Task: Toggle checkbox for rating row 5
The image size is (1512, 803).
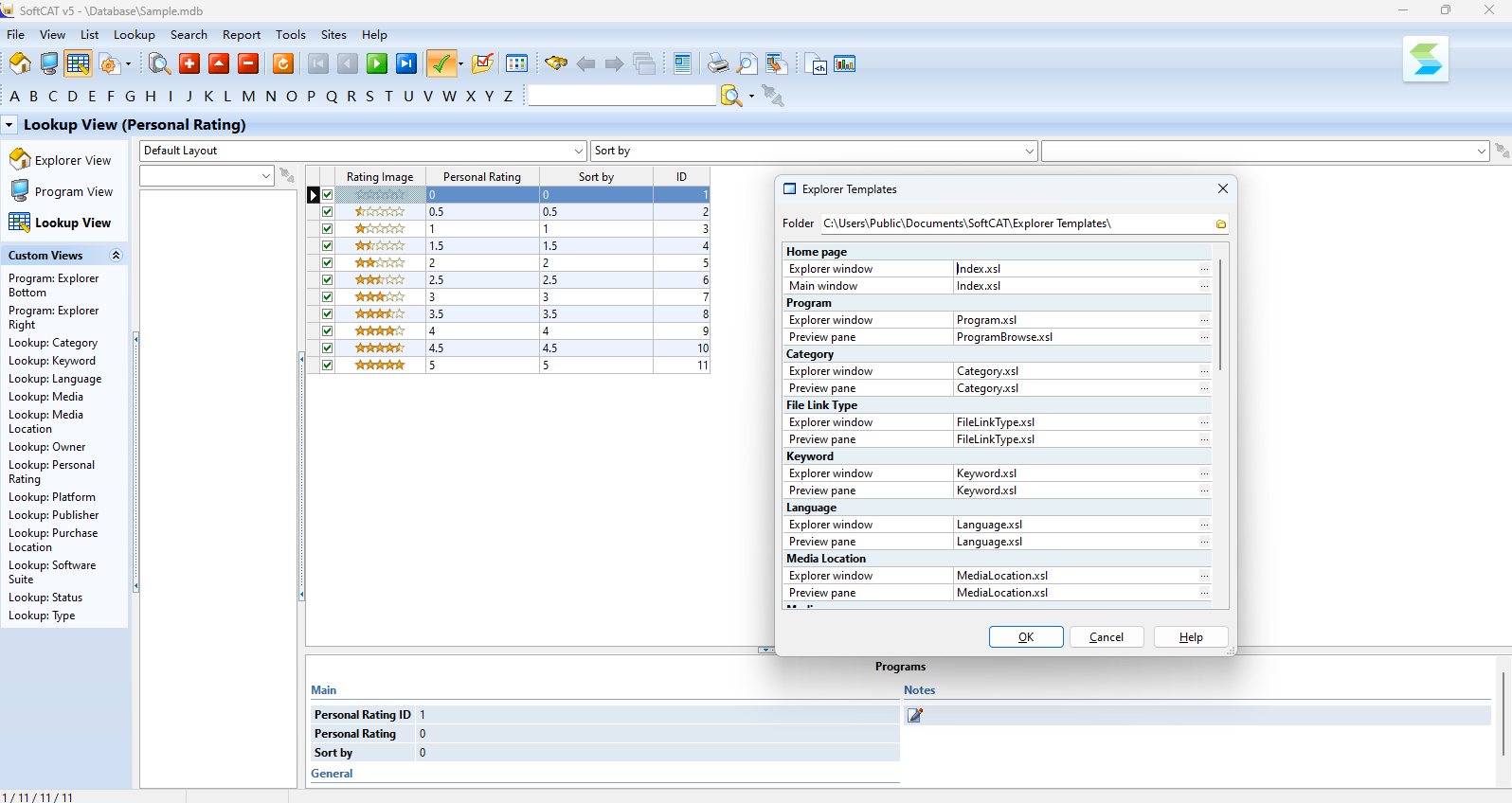Action: click(x=328, y=366)
